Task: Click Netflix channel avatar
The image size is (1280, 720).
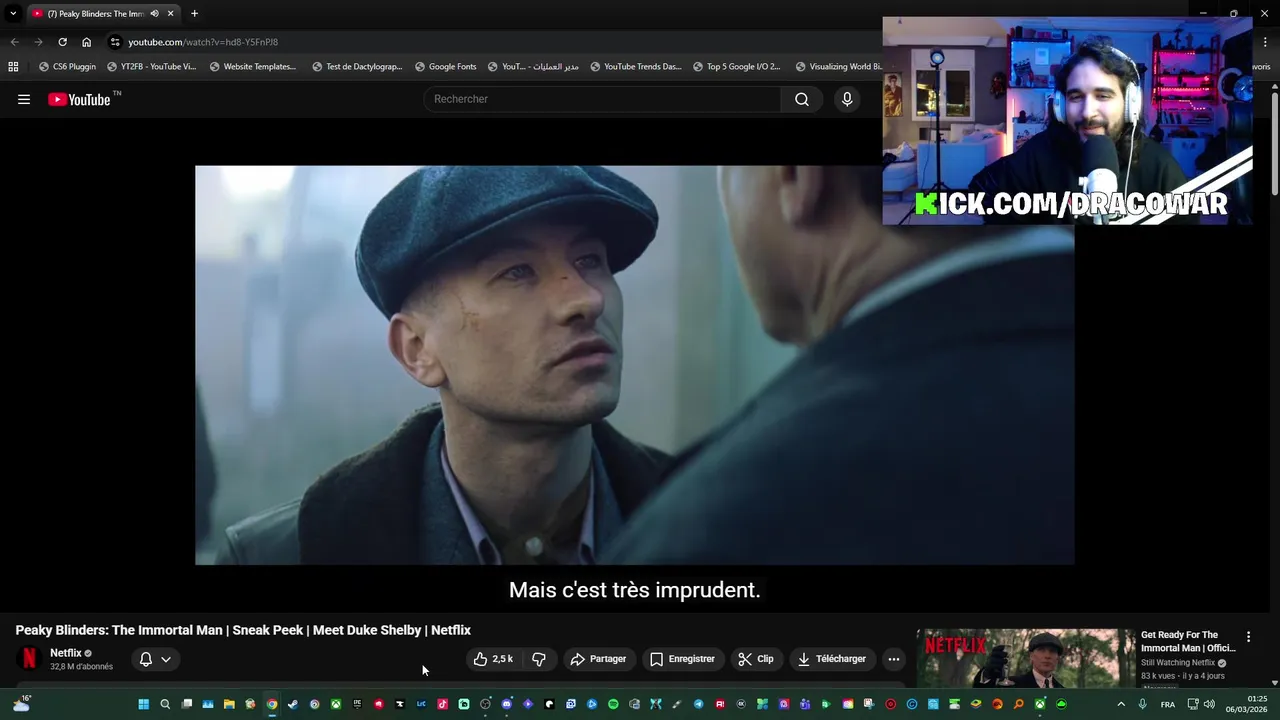Action: tap(29, 658)
